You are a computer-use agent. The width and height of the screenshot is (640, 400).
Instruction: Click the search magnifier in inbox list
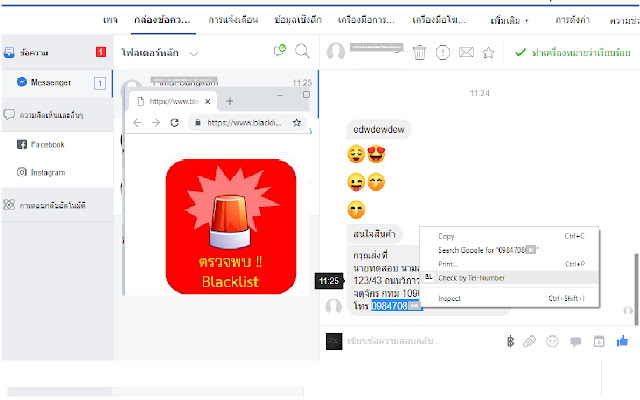click(x=302, y=51)
